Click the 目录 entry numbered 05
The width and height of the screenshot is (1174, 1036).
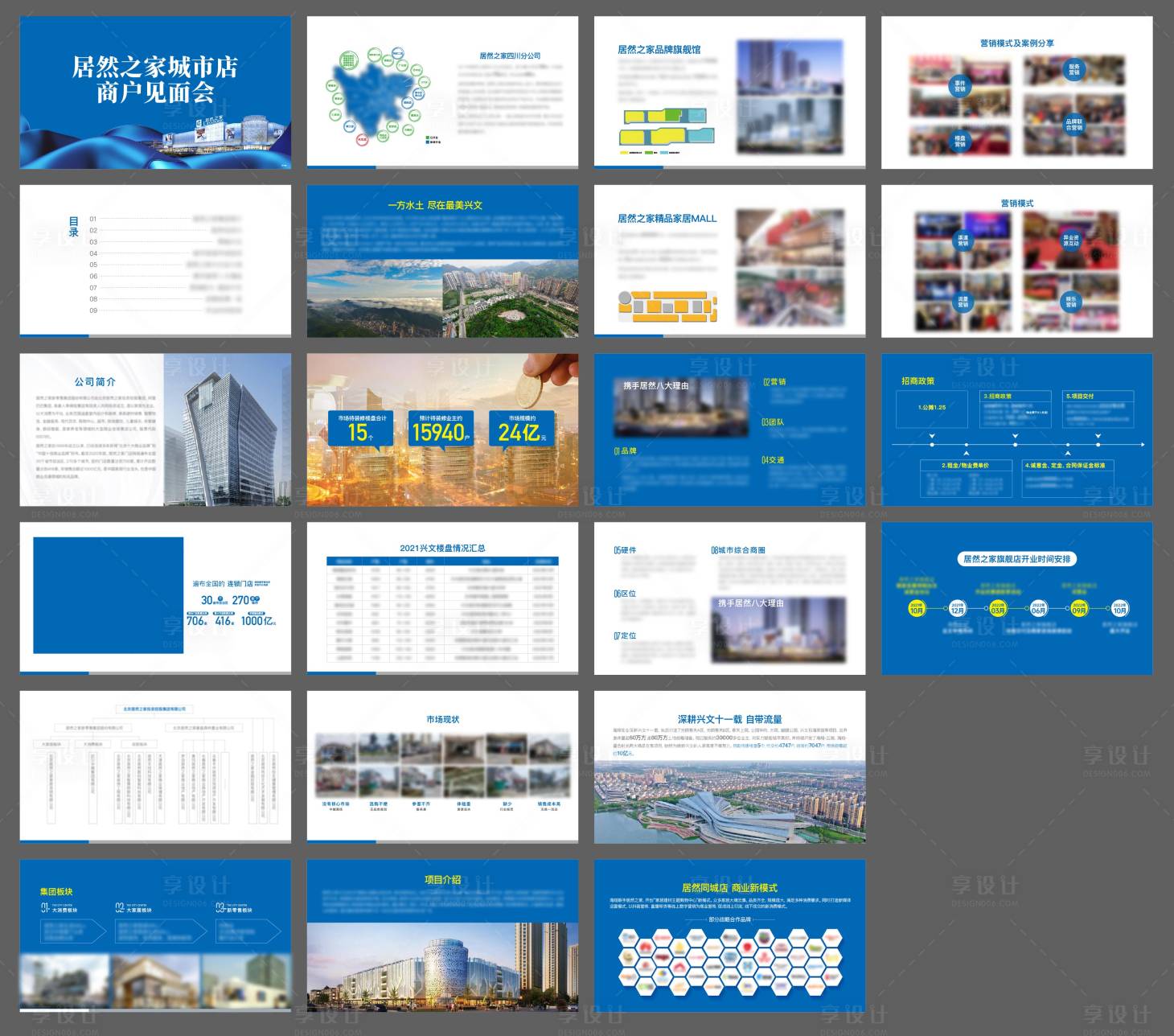coord(165,265)
